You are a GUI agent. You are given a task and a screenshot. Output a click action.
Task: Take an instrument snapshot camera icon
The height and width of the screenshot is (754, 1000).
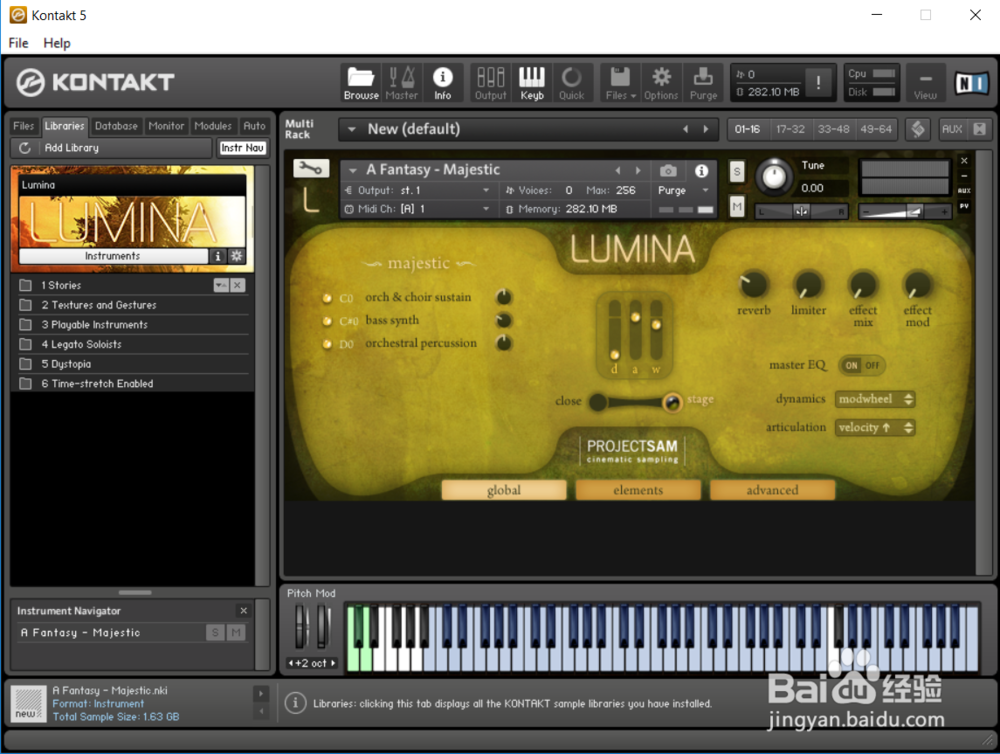(668, 170)
